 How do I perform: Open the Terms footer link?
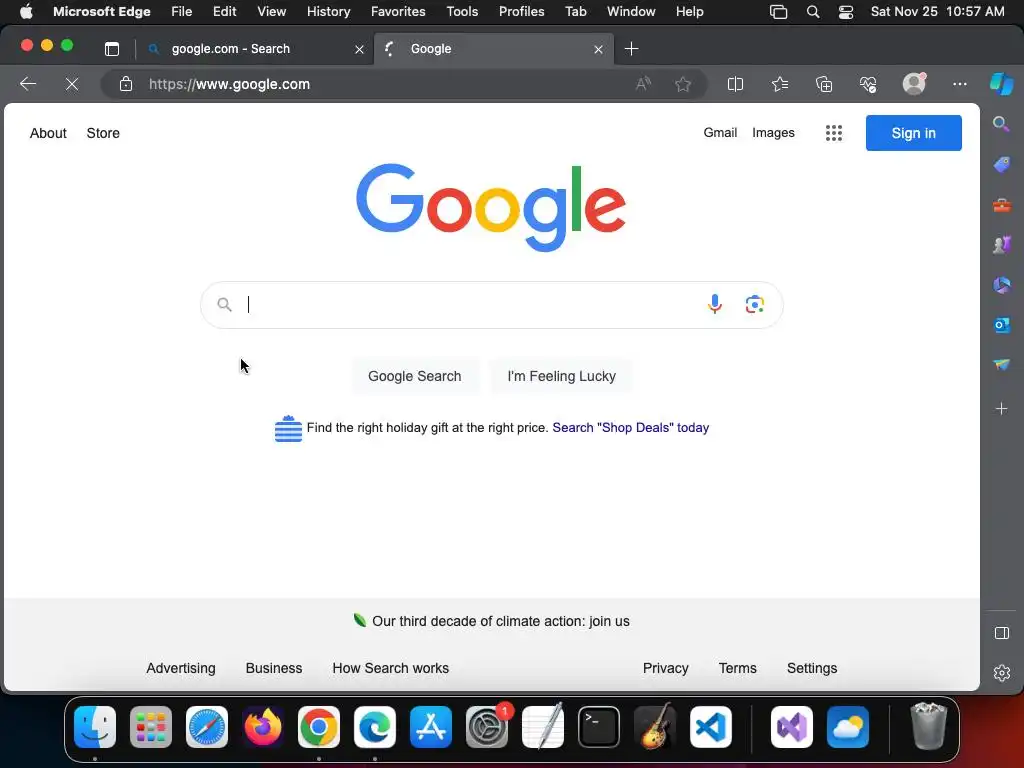(737, 668)
